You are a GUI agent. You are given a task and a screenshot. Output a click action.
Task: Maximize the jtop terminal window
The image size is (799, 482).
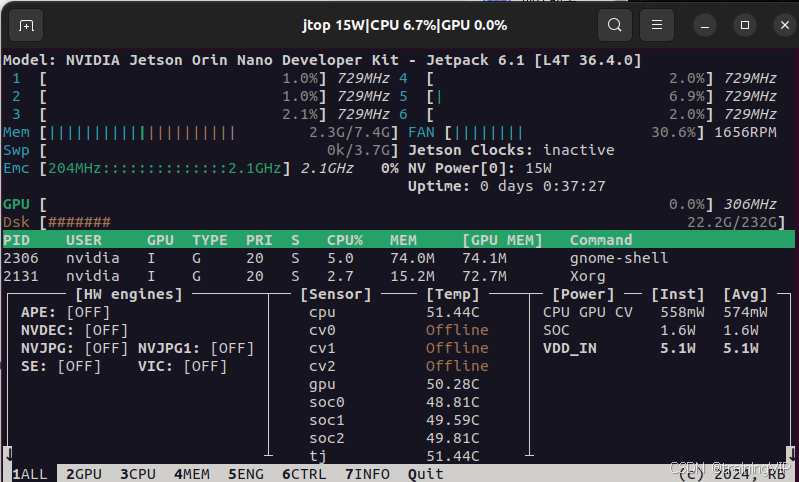point(744,25)
